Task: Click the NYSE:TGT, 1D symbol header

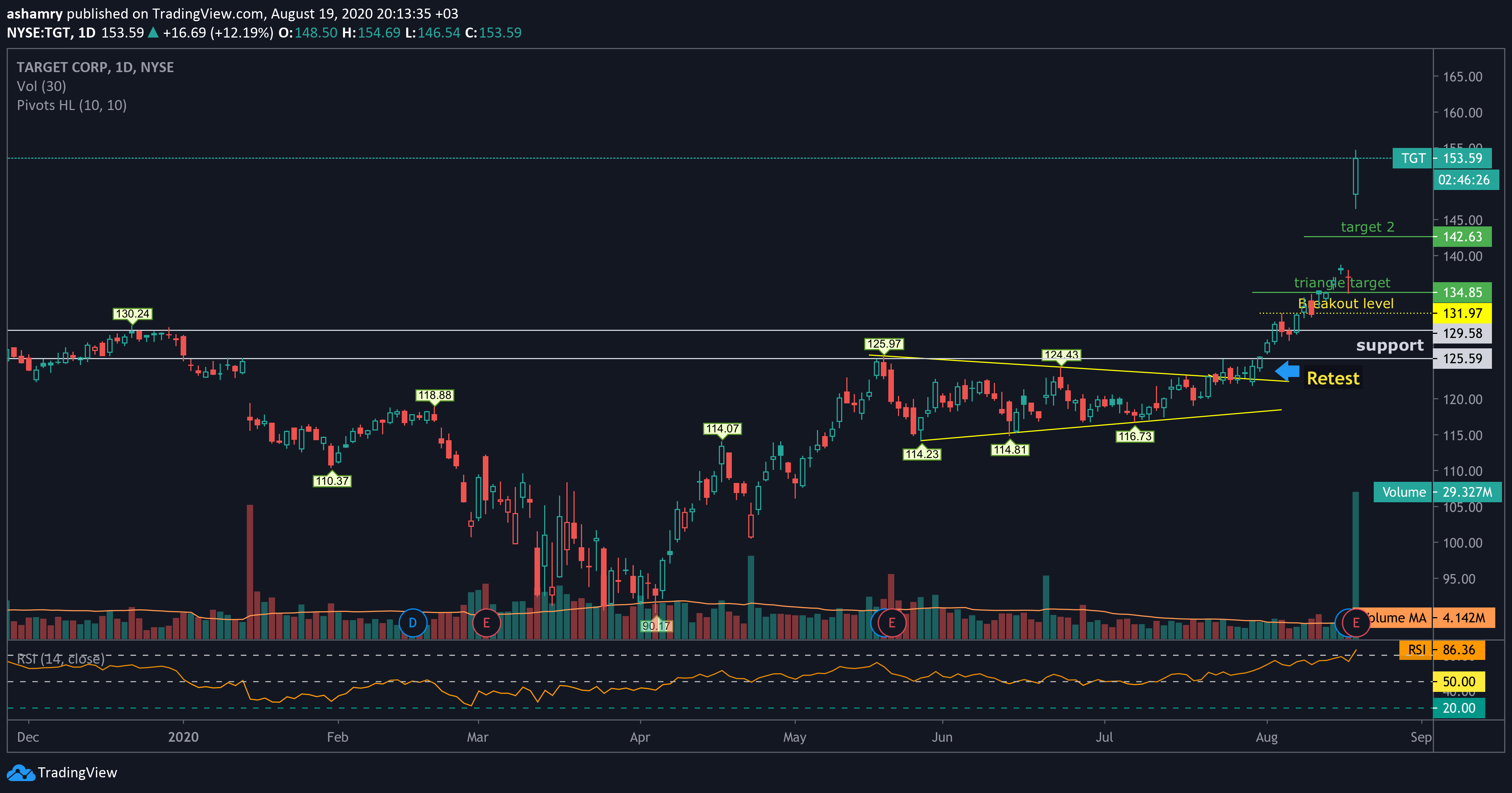Action: point(51,33)
